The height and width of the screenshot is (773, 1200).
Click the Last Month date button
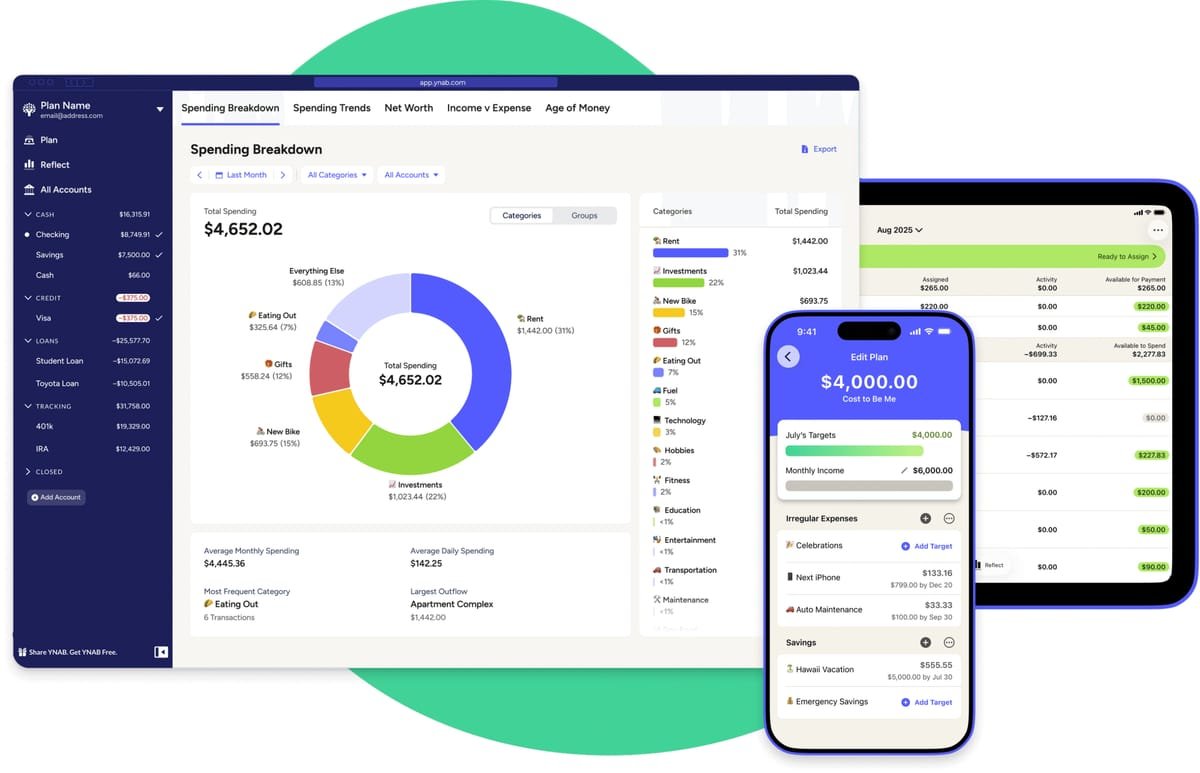coord(241,175)
